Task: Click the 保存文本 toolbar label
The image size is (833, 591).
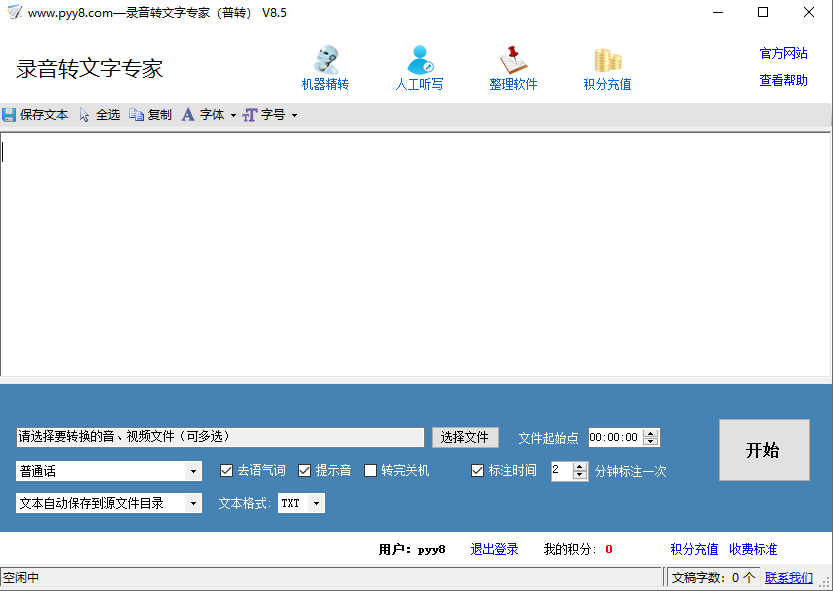Action: click(x=44, y=115)
